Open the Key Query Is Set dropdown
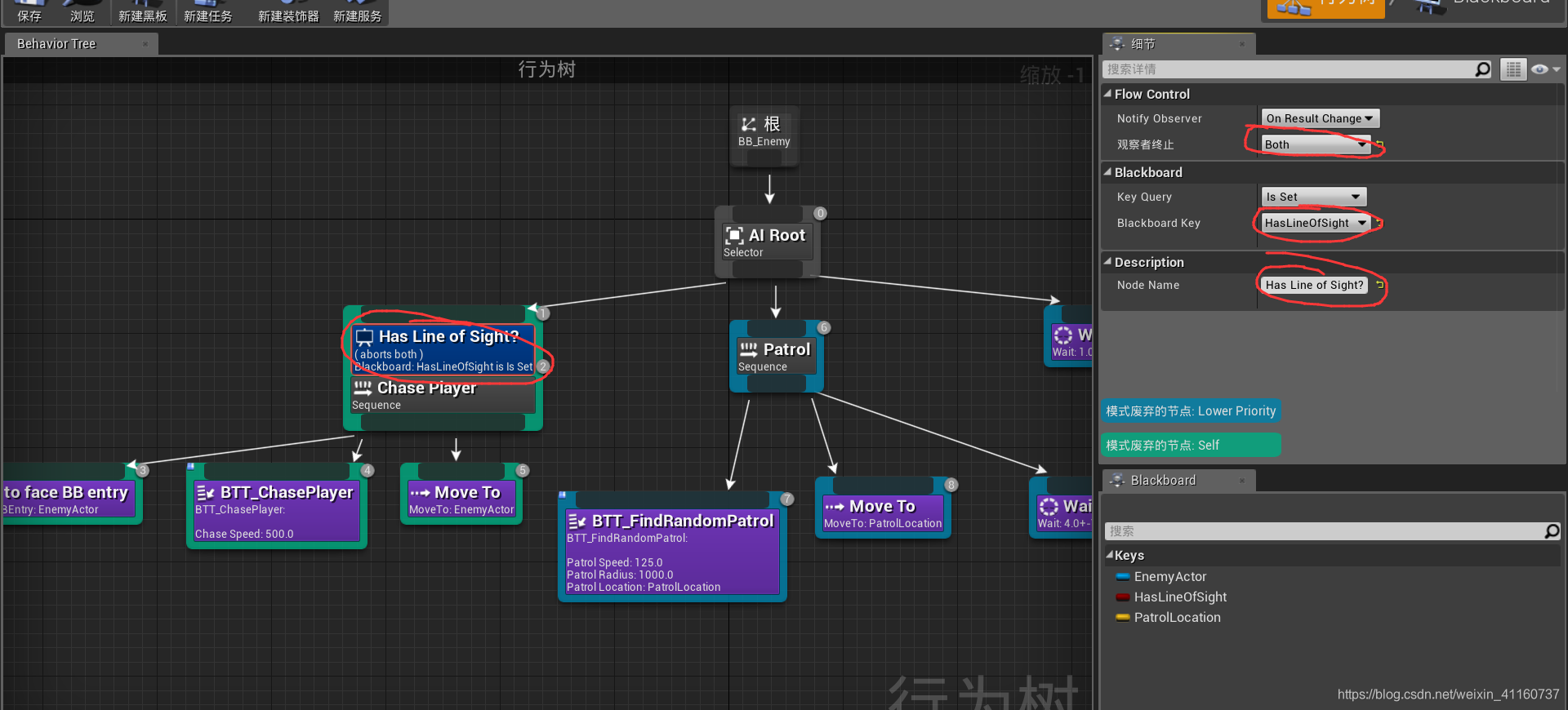1568x710 pixels. [x=1313, y=197]
